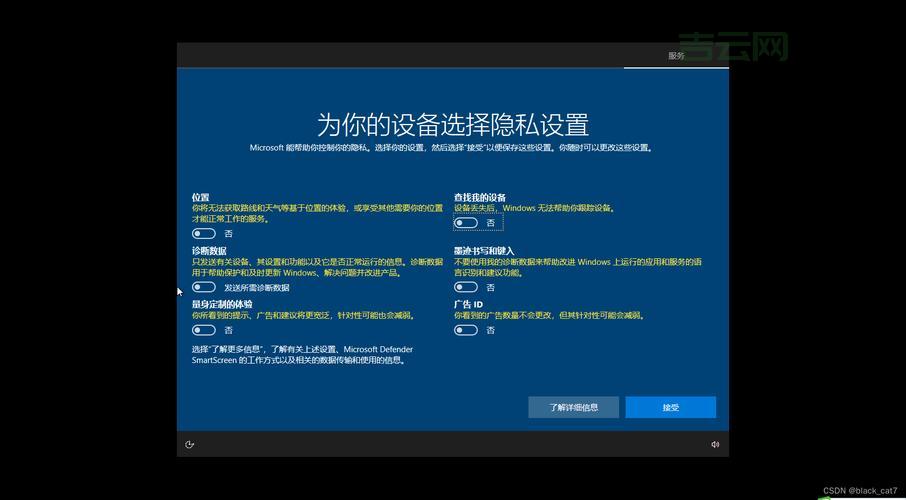Screen dimensions: 906x500
Task: Click the 位置 setting heading
Action: click(200, 197)
